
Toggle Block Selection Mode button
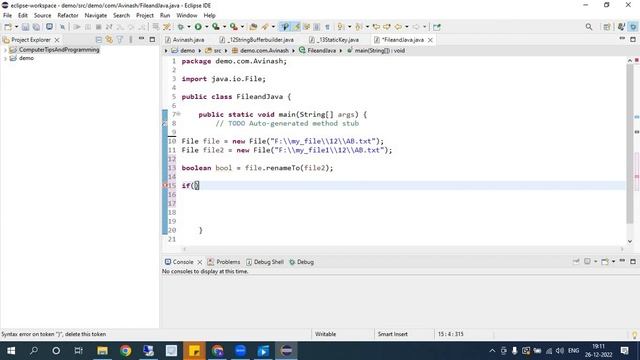tap(316, 27)
